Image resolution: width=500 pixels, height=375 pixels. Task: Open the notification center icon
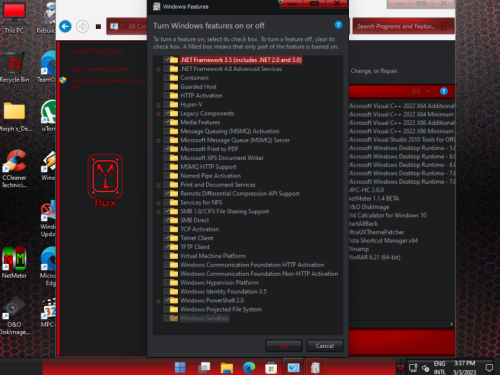click(x=489, y=368)
